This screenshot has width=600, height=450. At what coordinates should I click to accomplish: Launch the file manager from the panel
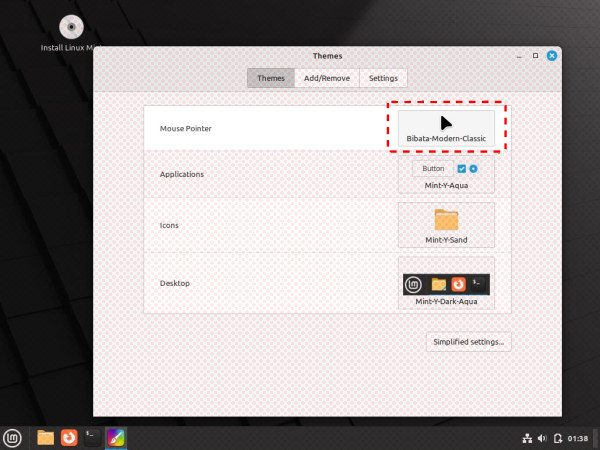(46, 438)
